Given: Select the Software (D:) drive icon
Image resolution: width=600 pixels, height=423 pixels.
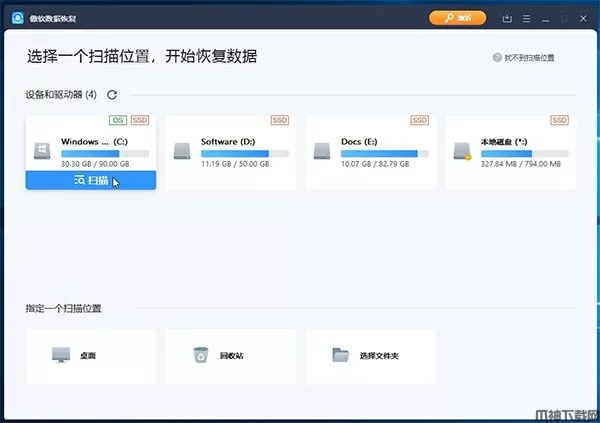Looking at the screenshot, I should click(x=182, y=151).
